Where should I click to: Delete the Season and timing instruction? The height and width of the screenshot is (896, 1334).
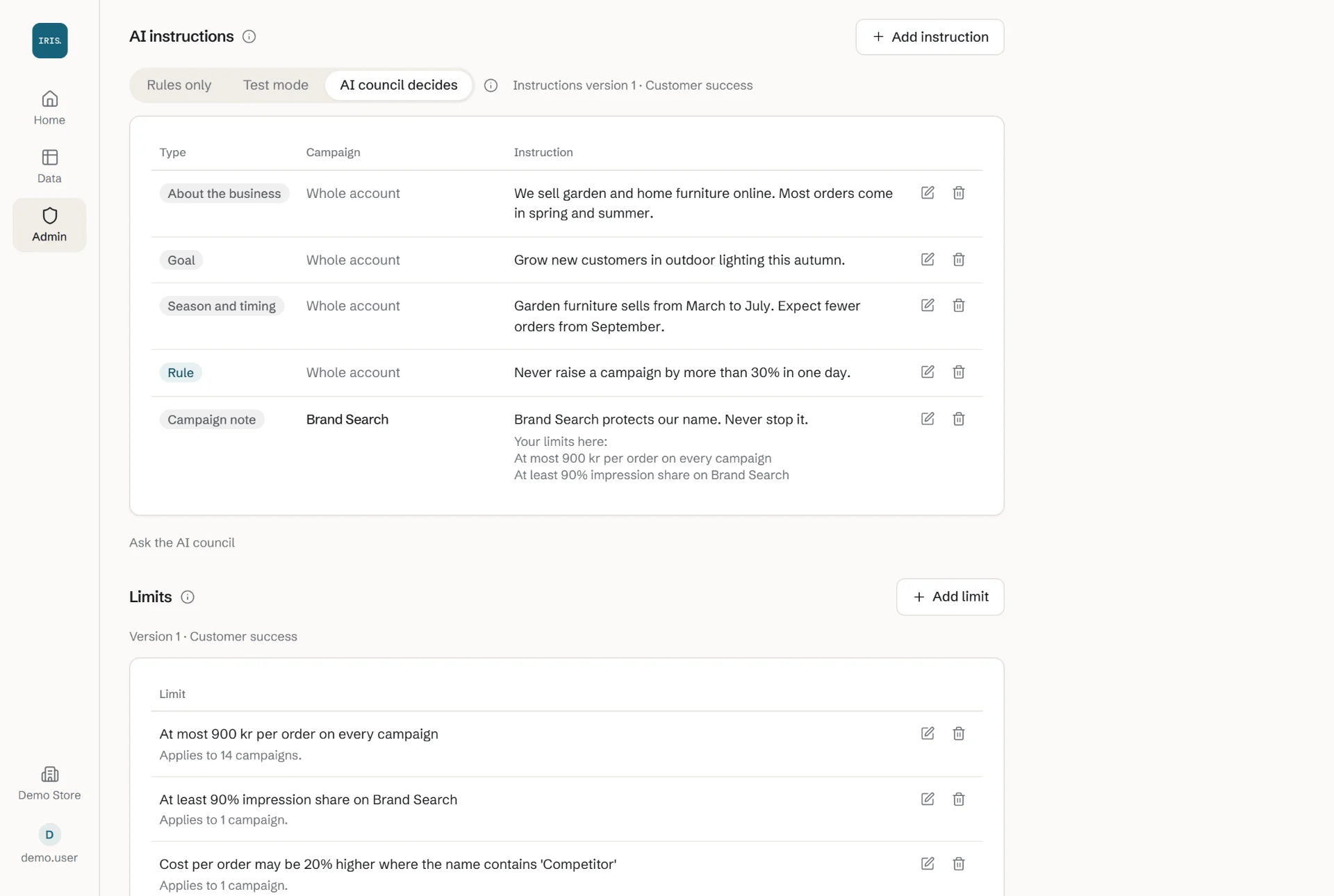(959, 305)
